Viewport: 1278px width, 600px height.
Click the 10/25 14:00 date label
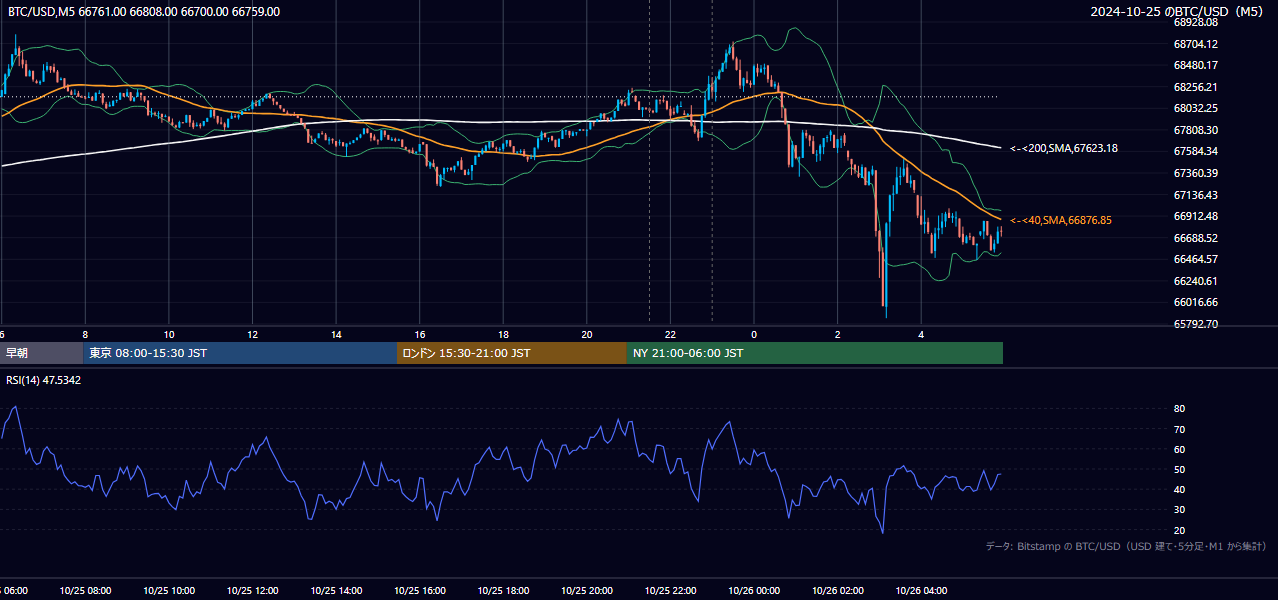(x=336, y=591)
